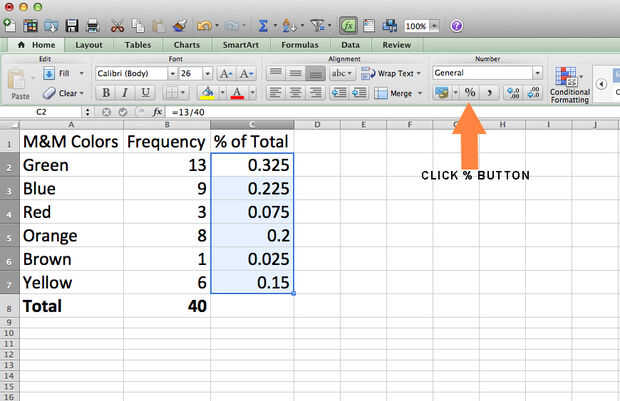
Task: Center text horizontally
Action: point(295,93)
